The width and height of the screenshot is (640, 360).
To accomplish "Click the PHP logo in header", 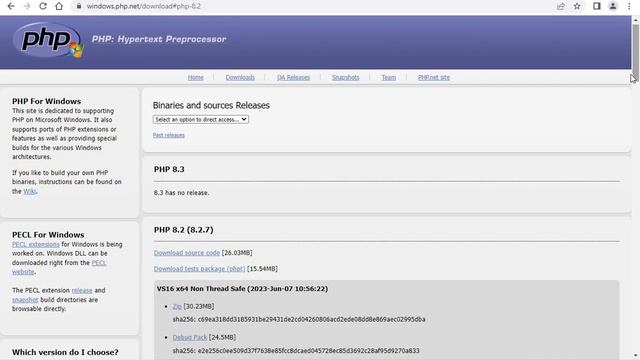I will tap(48, 40).
